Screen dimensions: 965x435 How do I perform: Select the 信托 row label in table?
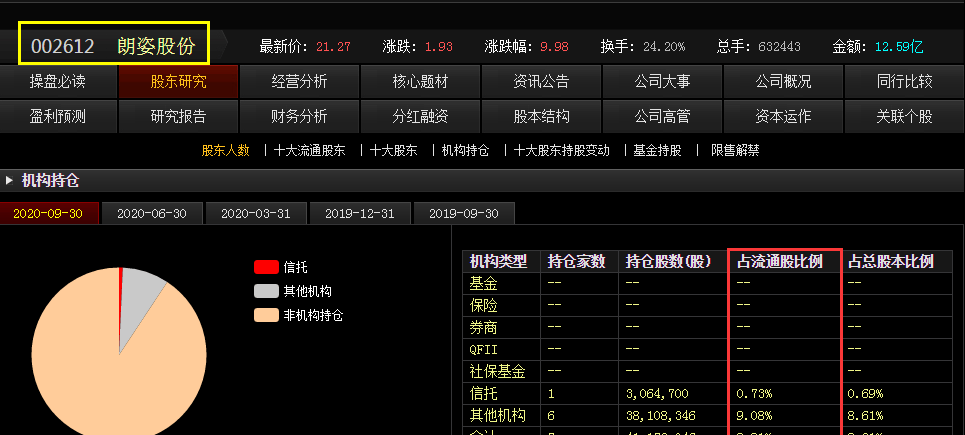[x=483, y=394]
